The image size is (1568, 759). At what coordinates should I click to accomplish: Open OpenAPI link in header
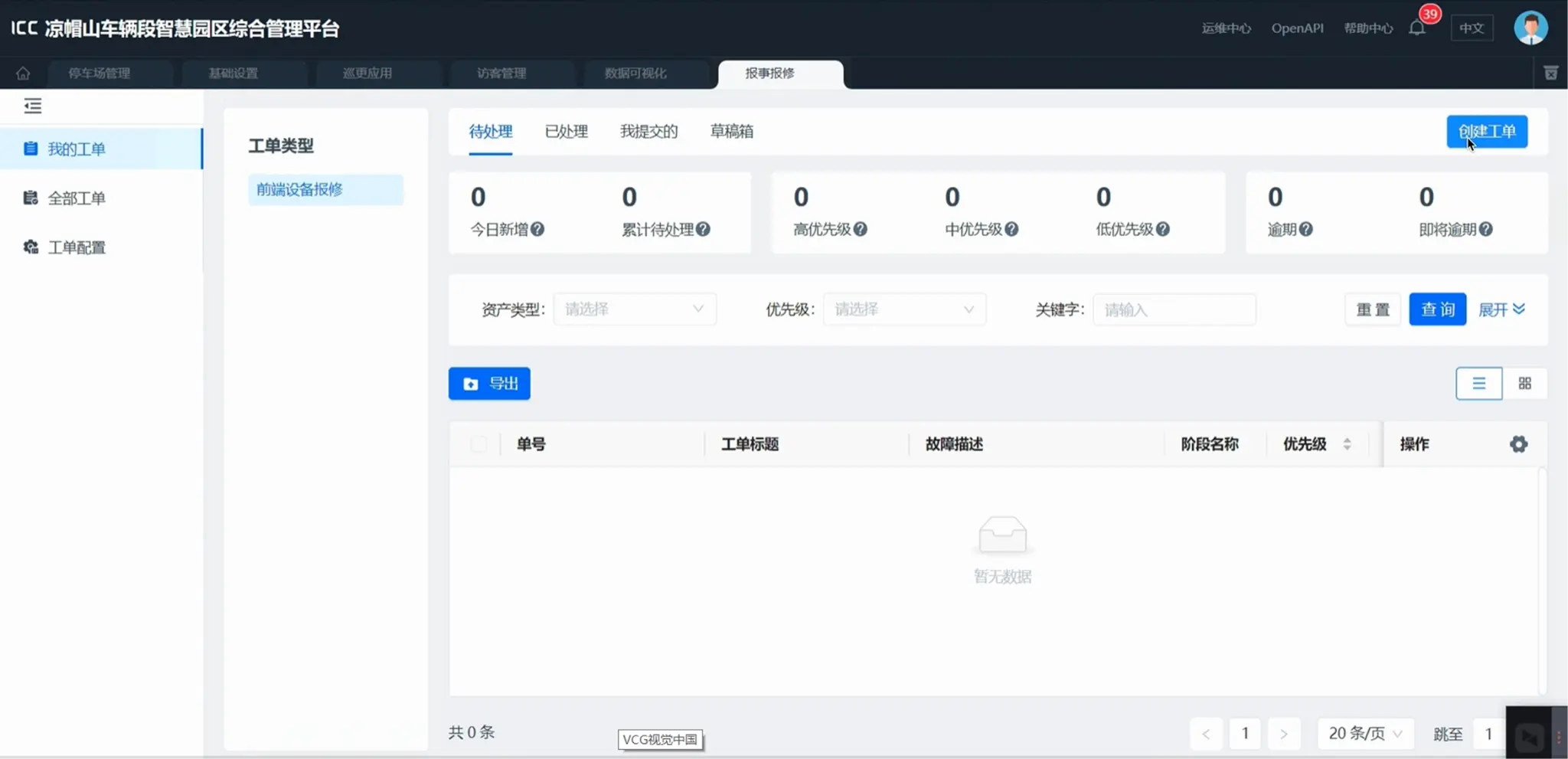[1298, 28]
